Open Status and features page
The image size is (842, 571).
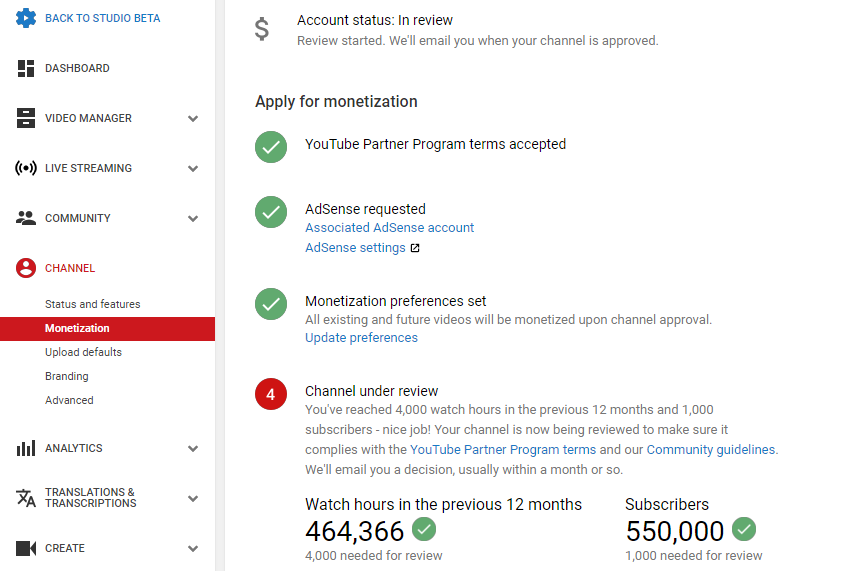coord(92,304)
